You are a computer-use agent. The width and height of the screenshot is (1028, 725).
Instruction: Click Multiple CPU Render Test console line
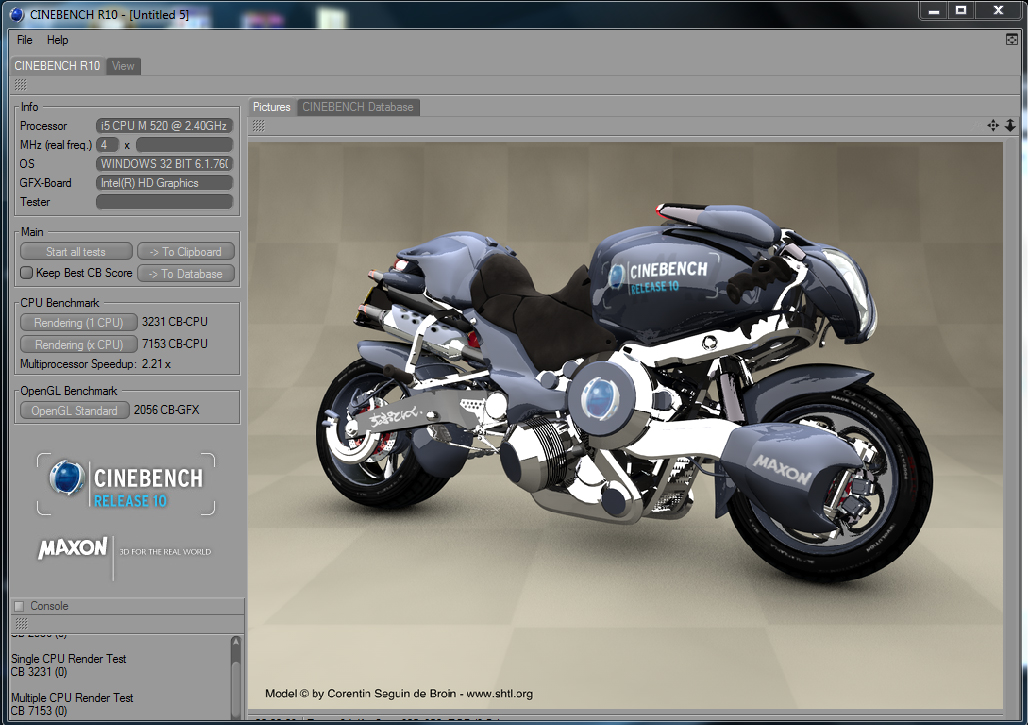click(72, 698)
